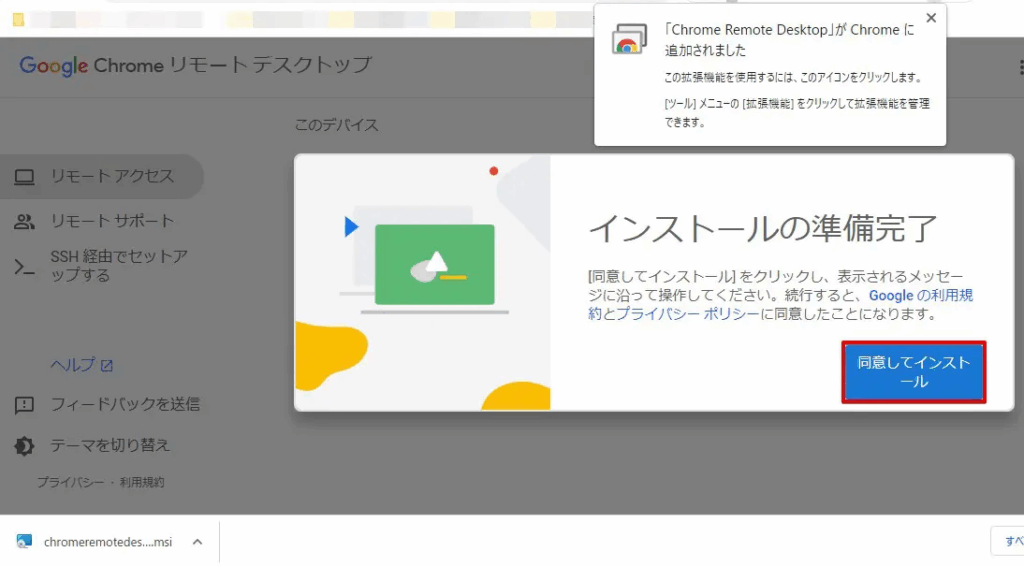
Task: Dismiss the extension-added notification popup
Action: point(931,18)
